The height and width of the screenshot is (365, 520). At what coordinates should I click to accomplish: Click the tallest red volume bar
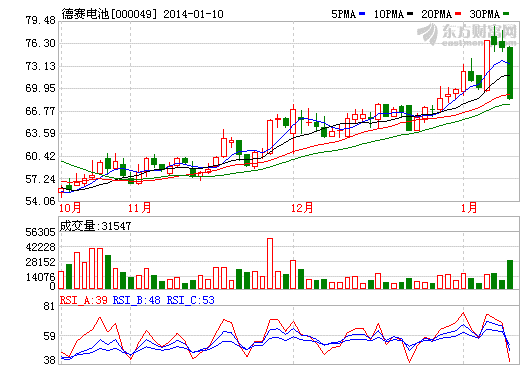click(x=270, y=263)
